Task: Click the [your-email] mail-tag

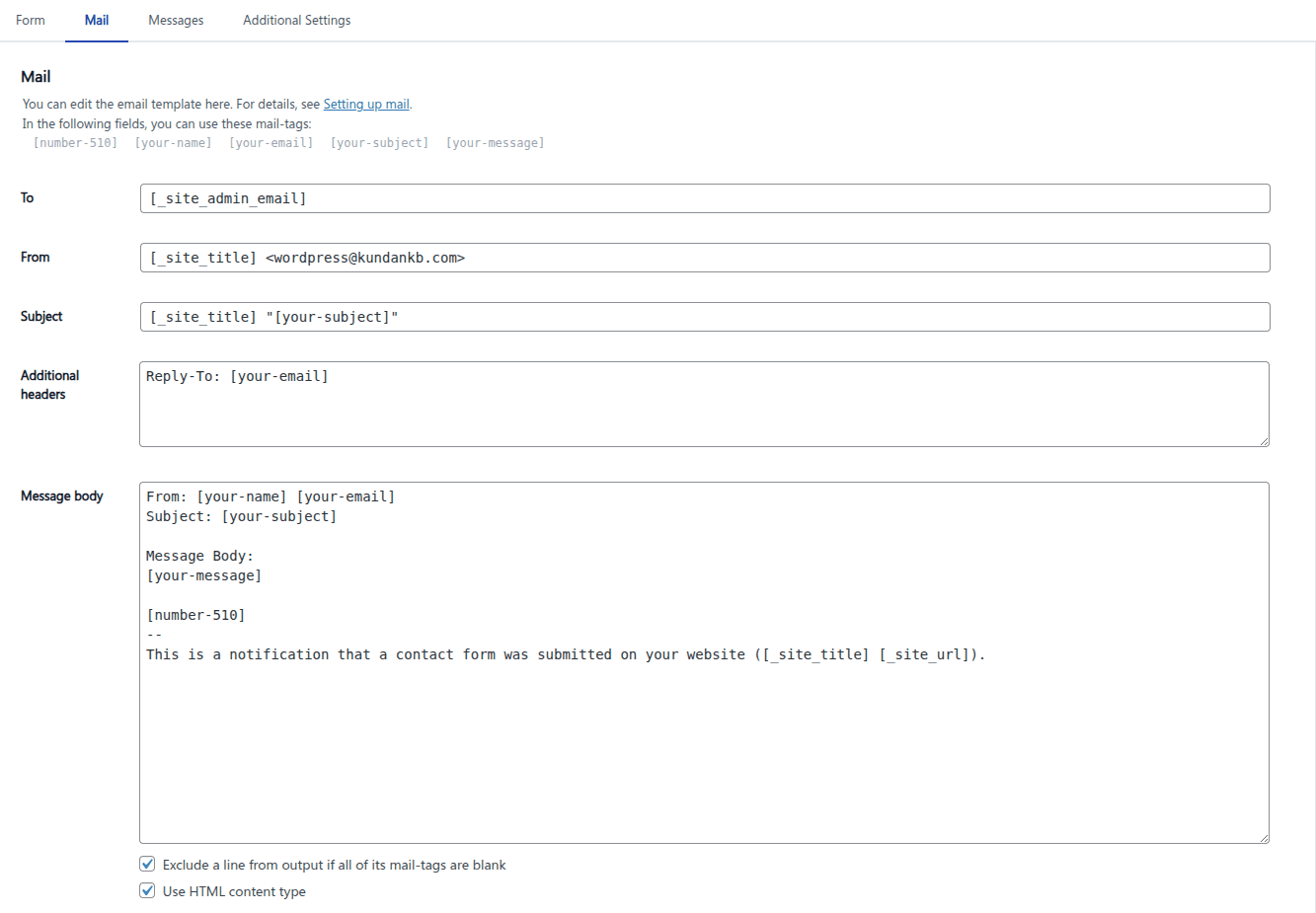Action: (271, 142)
